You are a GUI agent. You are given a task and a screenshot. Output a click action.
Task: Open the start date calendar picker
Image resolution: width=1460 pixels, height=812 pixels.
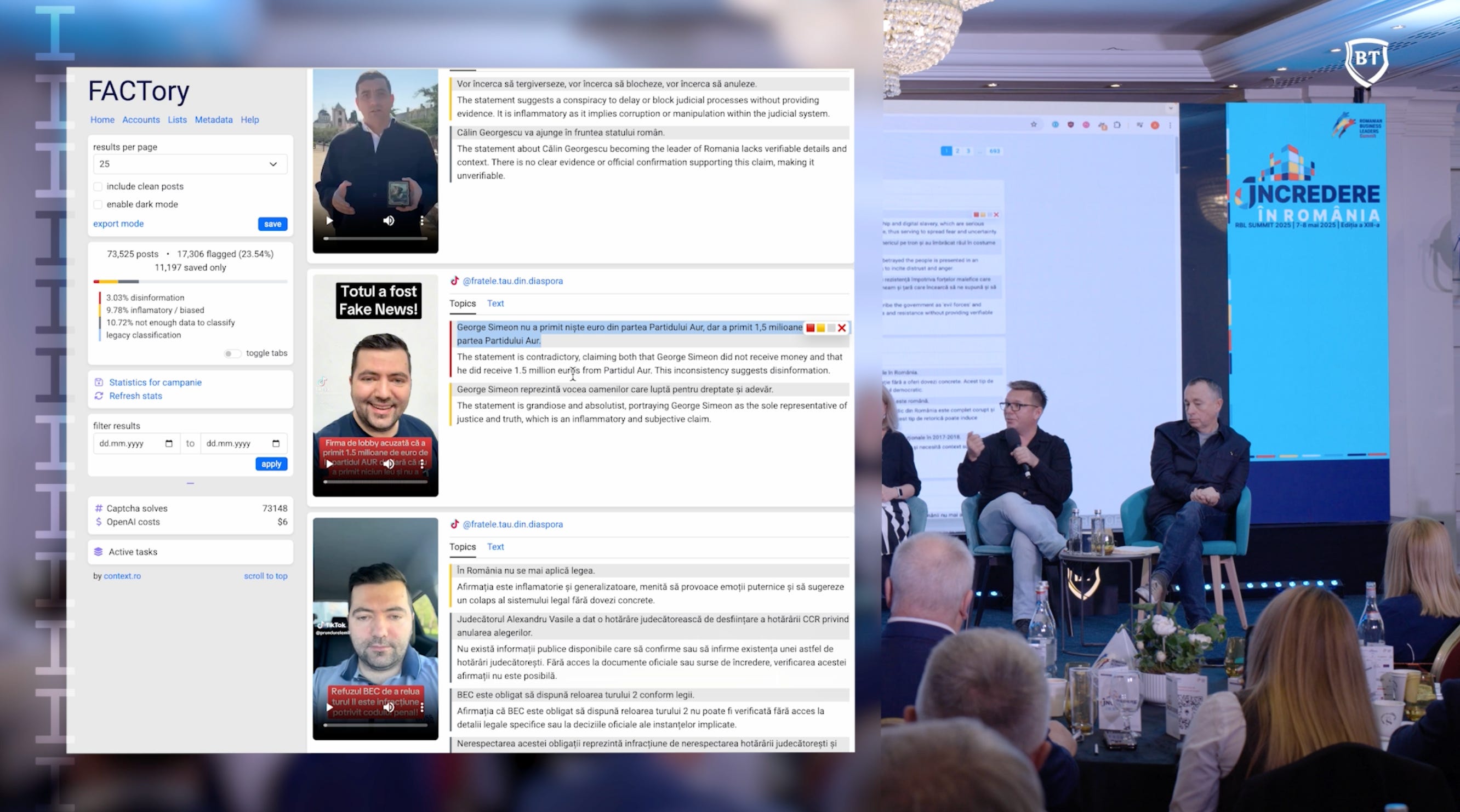[x=168, y=443]
